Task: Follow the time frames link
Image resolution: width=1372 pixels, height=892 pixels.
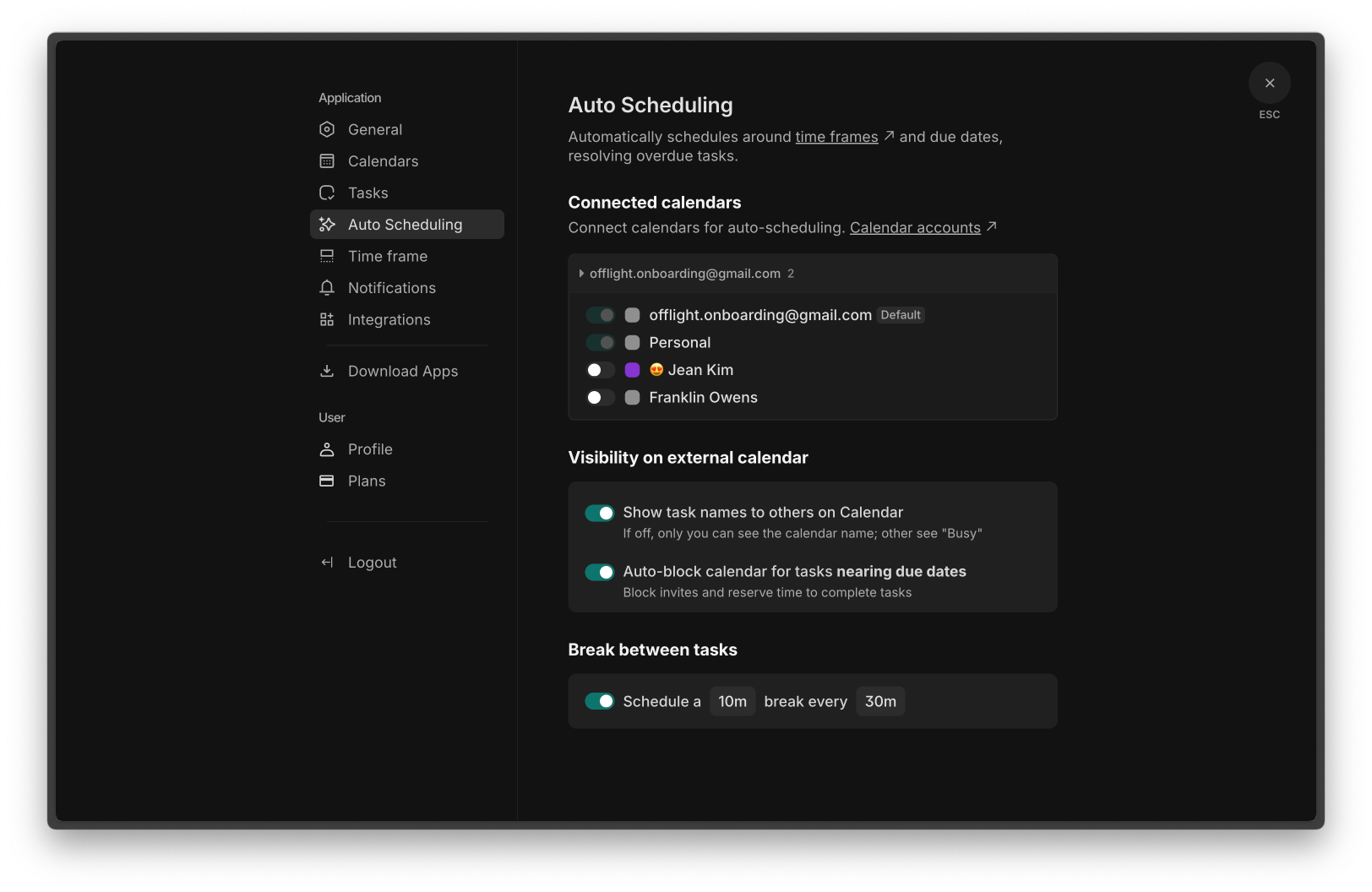Action: (x=836, y=137)
